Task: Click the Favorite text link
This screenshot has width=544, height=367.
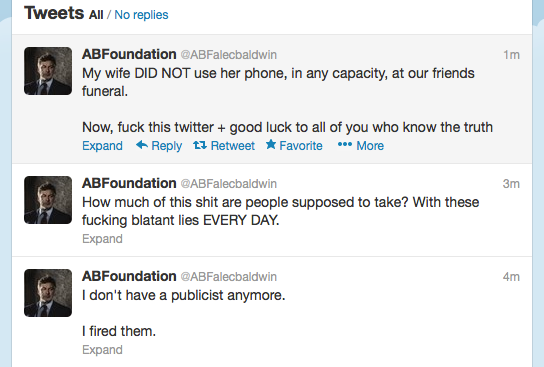Action: [x=301, y=146]
